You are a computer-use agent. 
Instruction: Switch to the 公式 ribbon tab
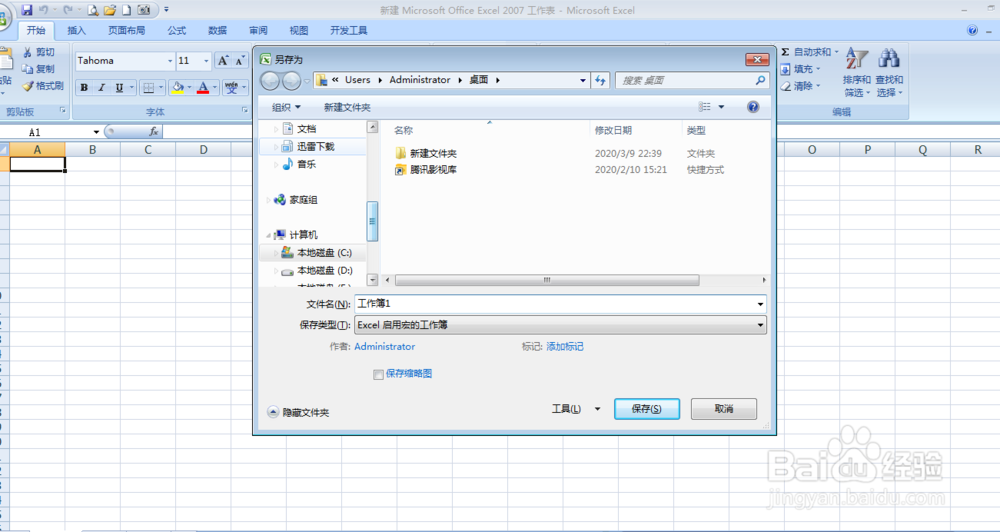(x=177, y=31)
